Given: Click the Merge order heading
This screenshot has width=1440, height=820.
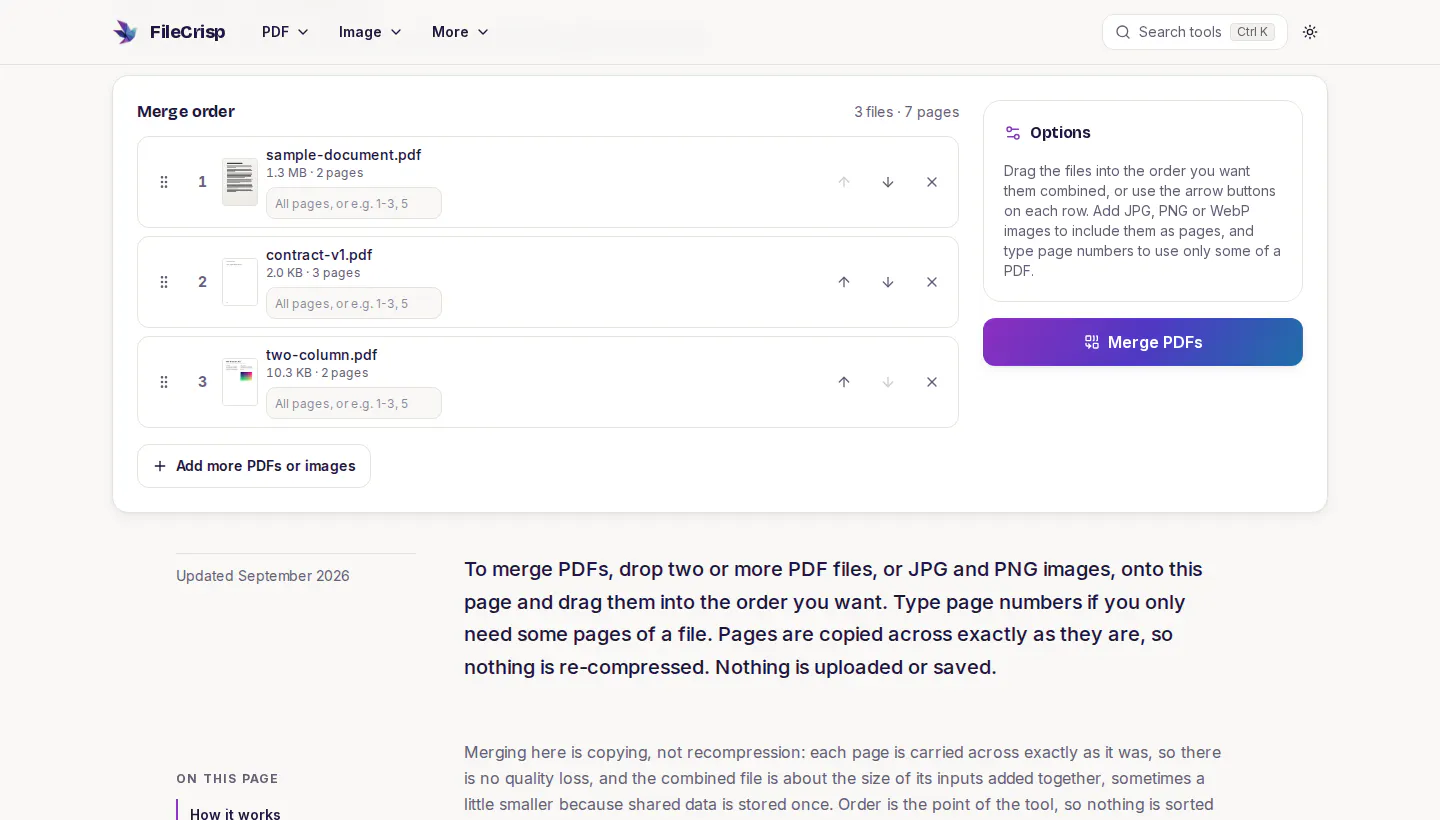Looking at the screenshot, I should pyautogui.click(x=186, y=112).
